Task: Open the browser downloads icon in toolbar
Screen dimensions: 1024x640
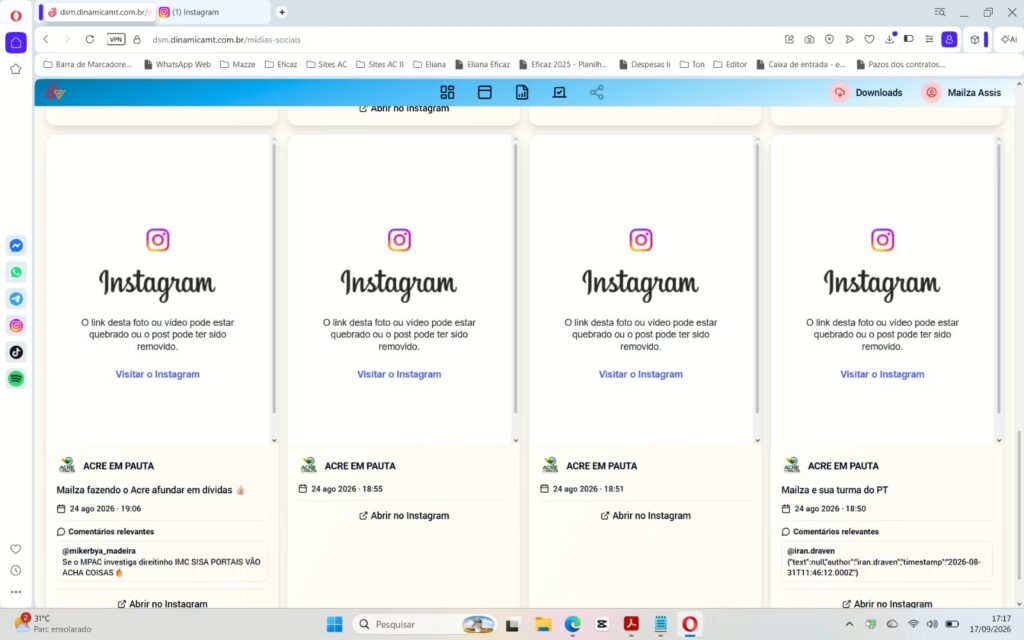Action: (889, 39)
